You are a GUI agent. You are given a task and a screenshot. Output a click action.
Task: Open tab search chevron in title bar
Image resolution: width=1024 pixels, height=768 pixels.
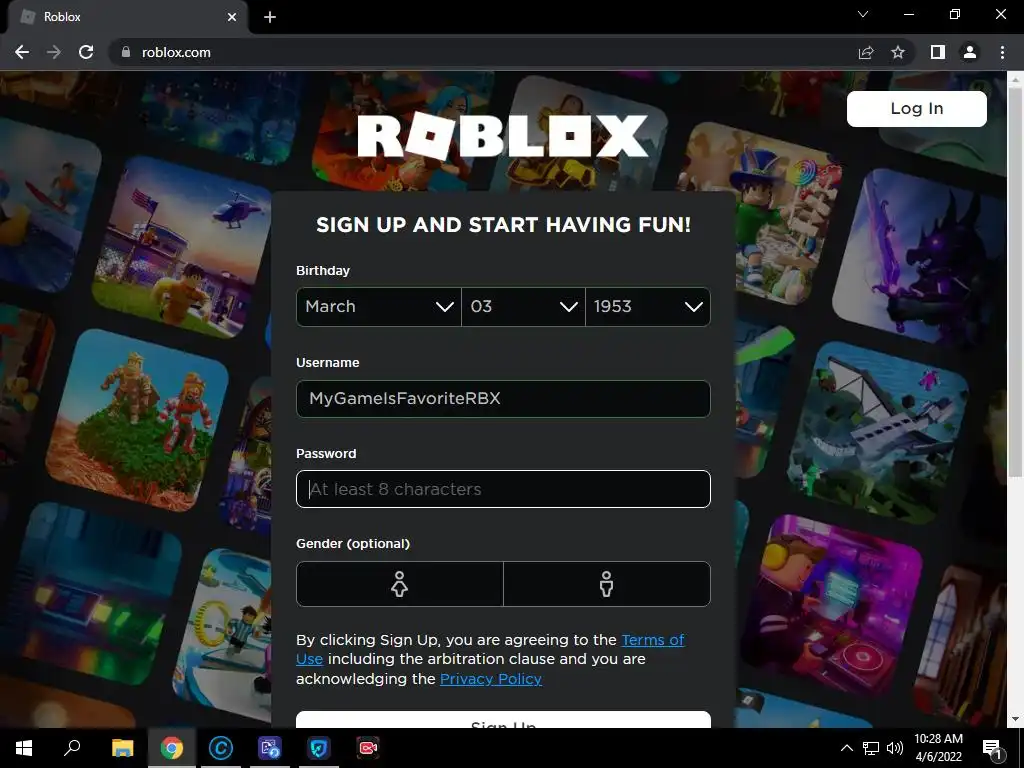(863, 14)
